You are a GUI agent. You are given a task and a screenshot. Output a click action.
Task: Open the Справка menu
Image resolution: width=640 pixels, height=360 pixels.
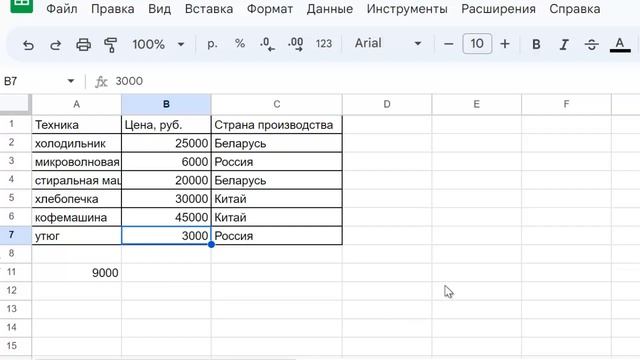pyautogui.click(x=575, y=9)
